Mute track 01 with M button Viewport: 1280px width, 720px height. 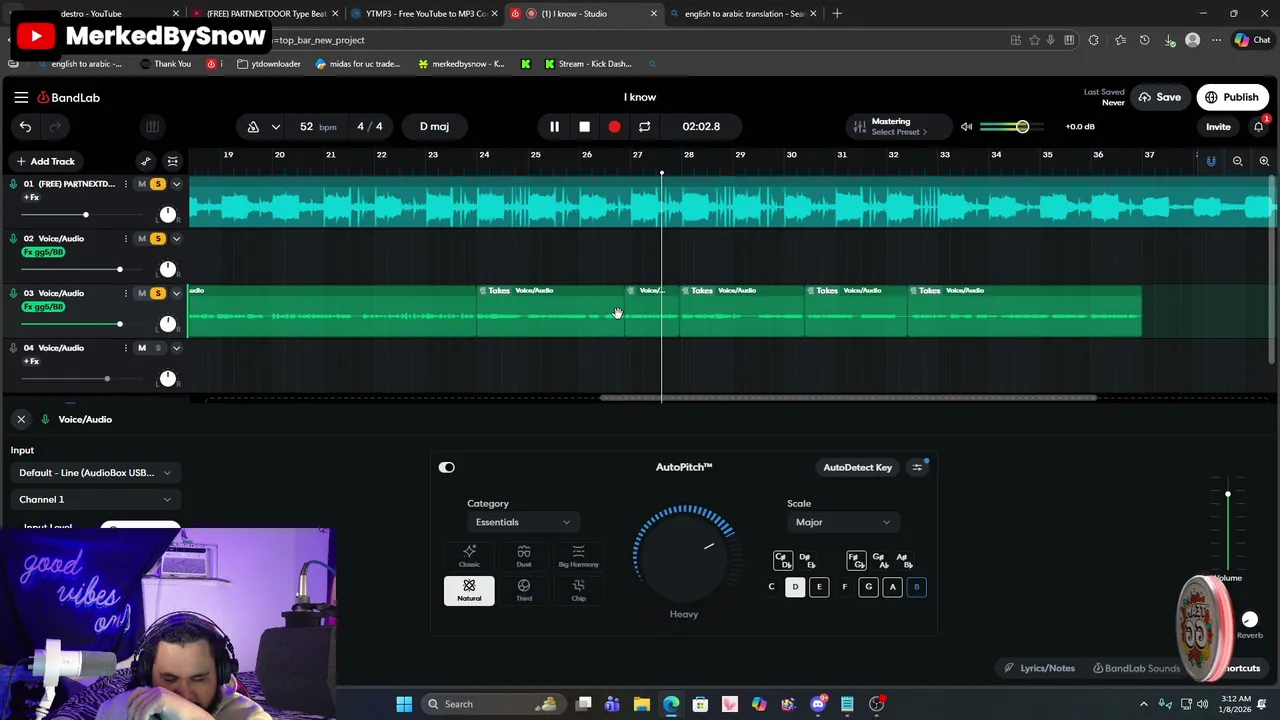142,184
